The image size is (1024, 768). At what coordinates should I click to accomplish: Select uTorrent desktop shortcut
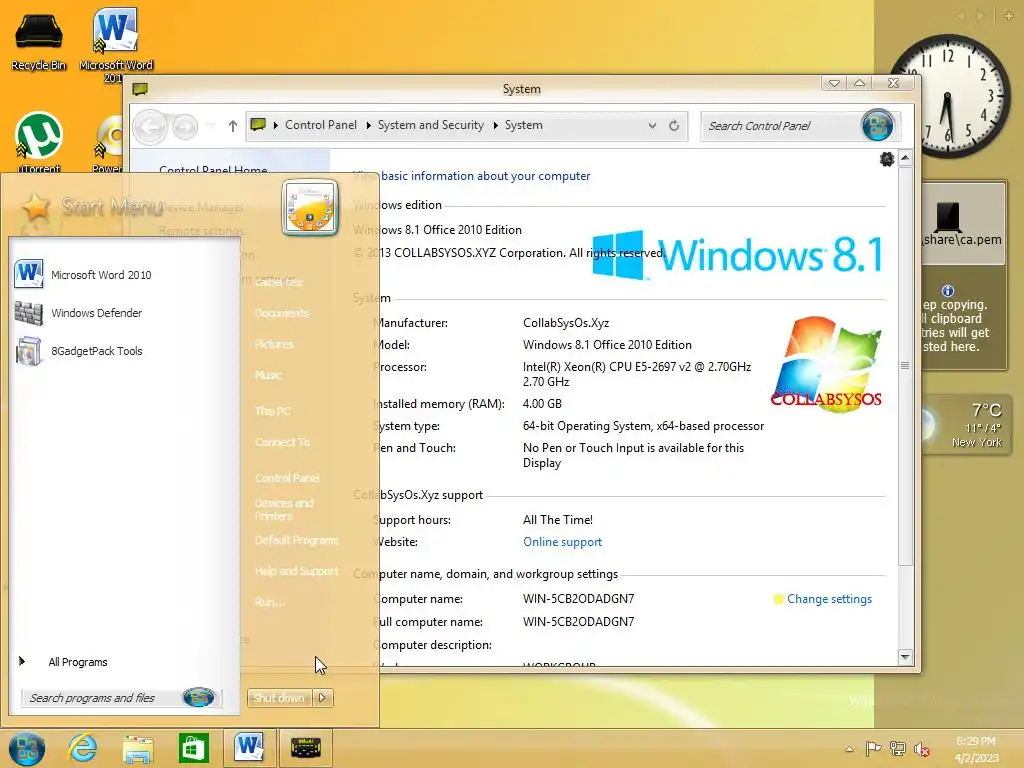click(39, 142)
